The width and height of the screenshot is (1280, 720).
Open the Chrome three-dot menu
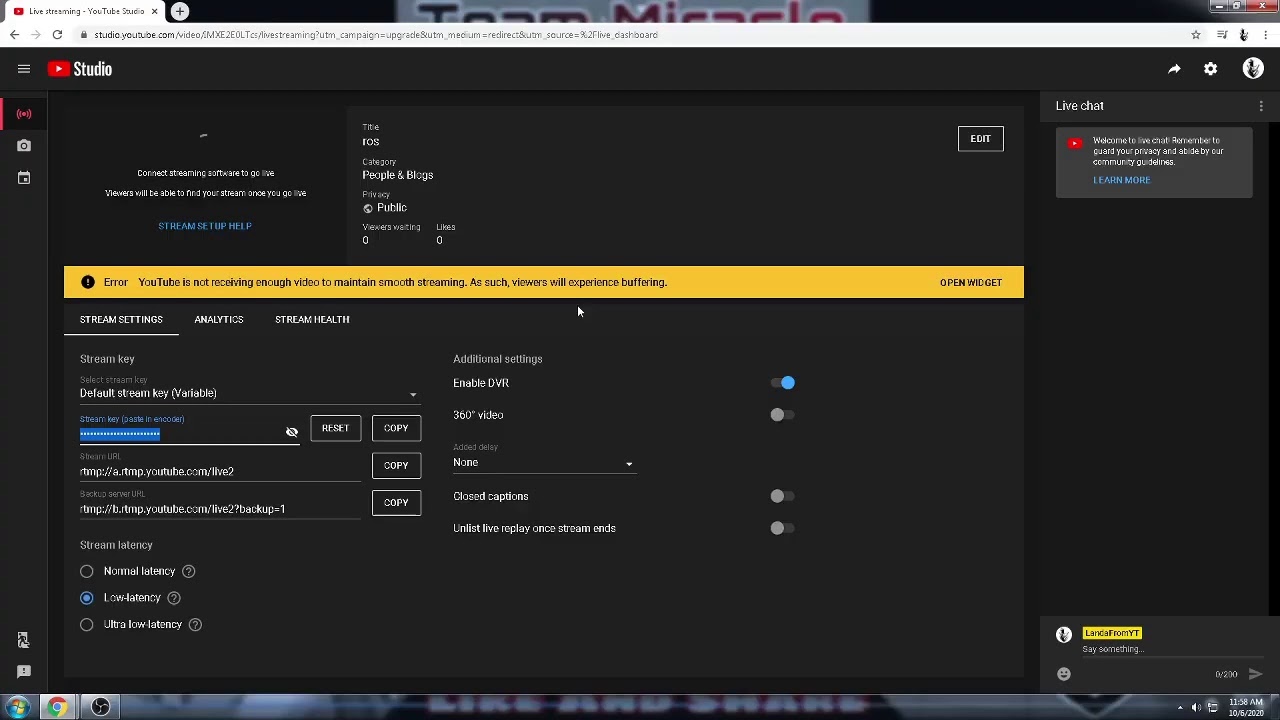coord(1266,35)
